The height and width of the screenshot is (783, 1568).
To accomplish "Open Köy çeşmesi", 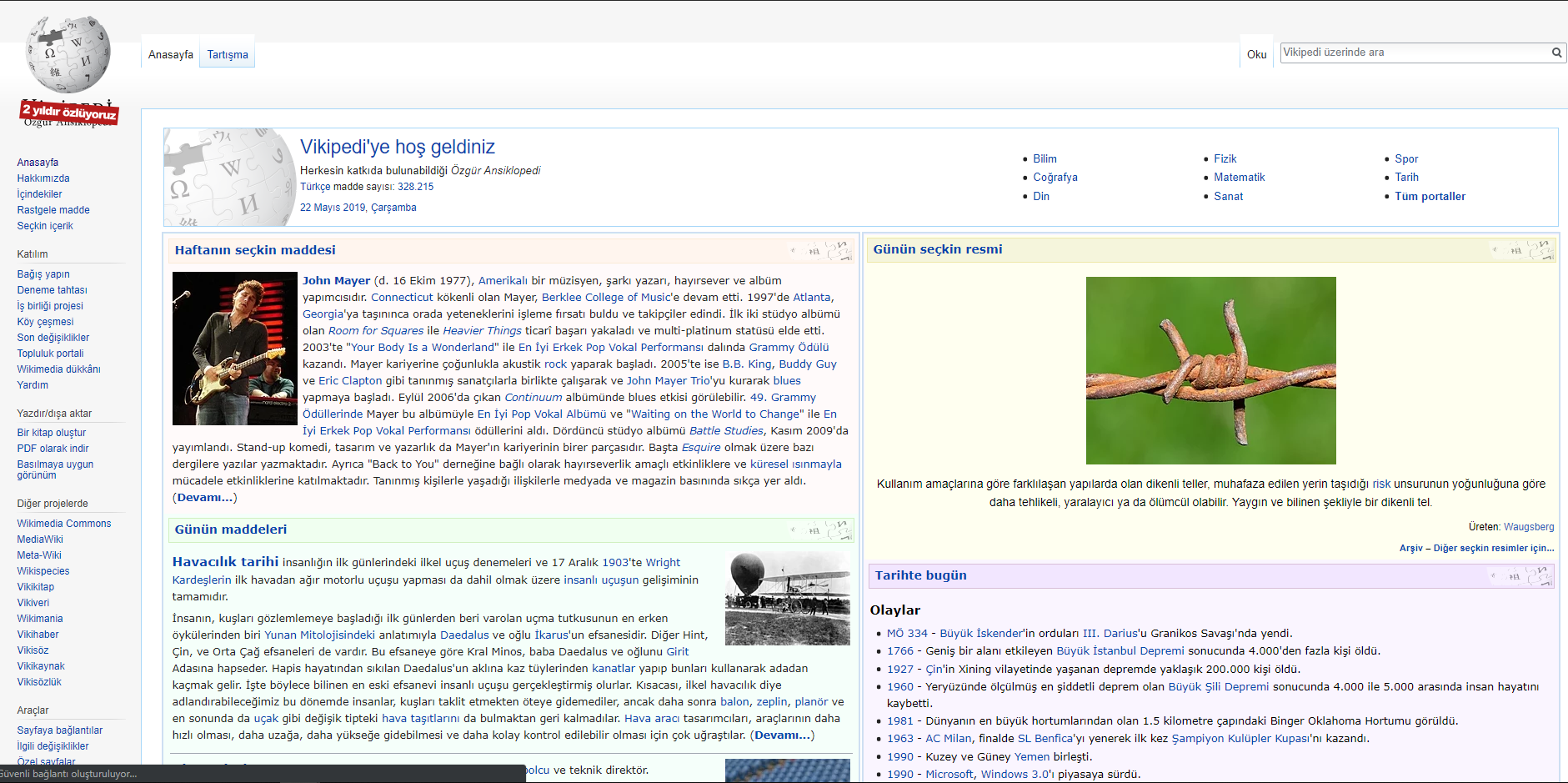I will [x=45, y=322].
